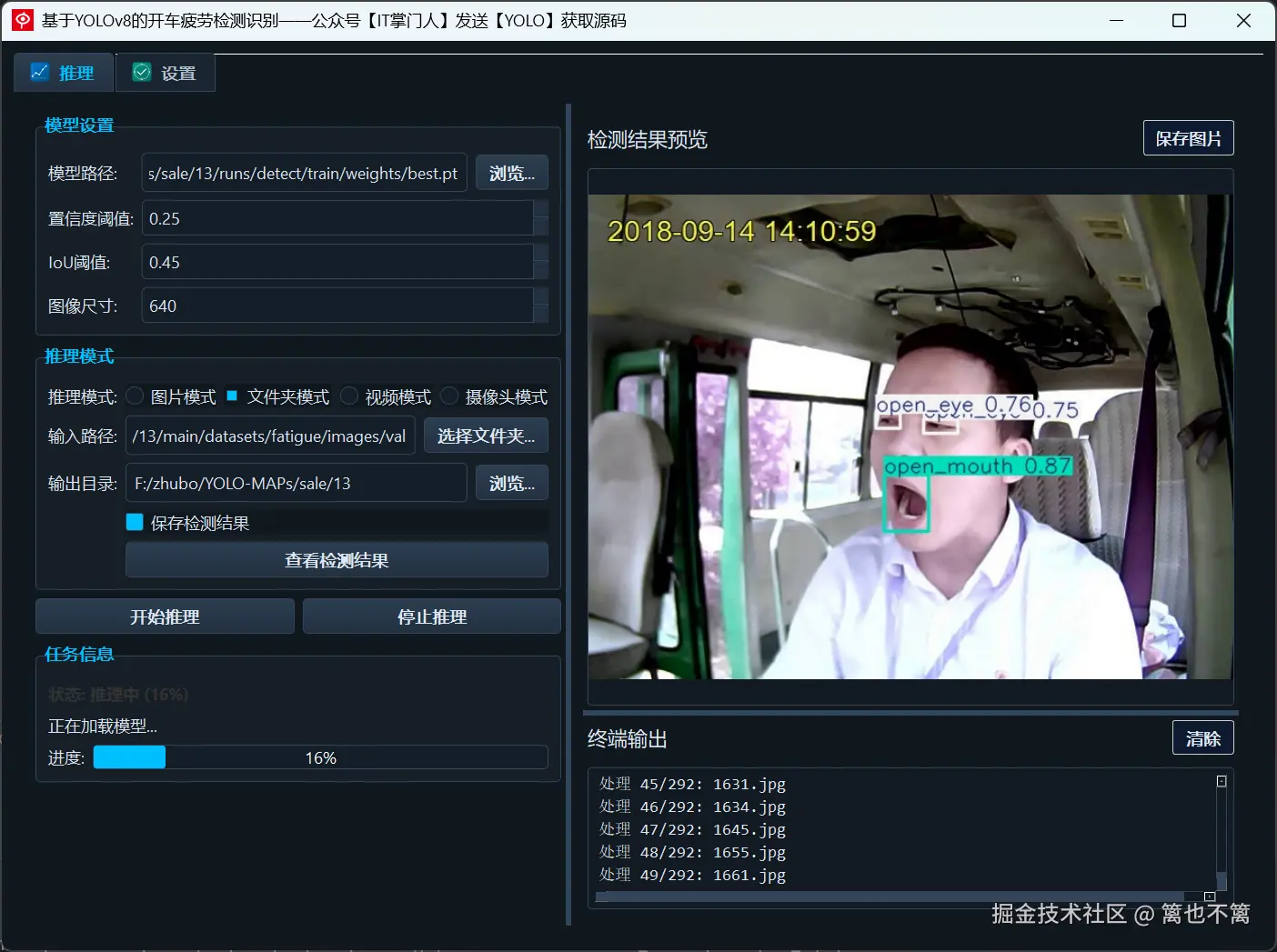Increase 置信度阈值 with the up spinner arrow
Image resolution: width=1277 pixels, height=952 pixels.
[x=540, y=209]
